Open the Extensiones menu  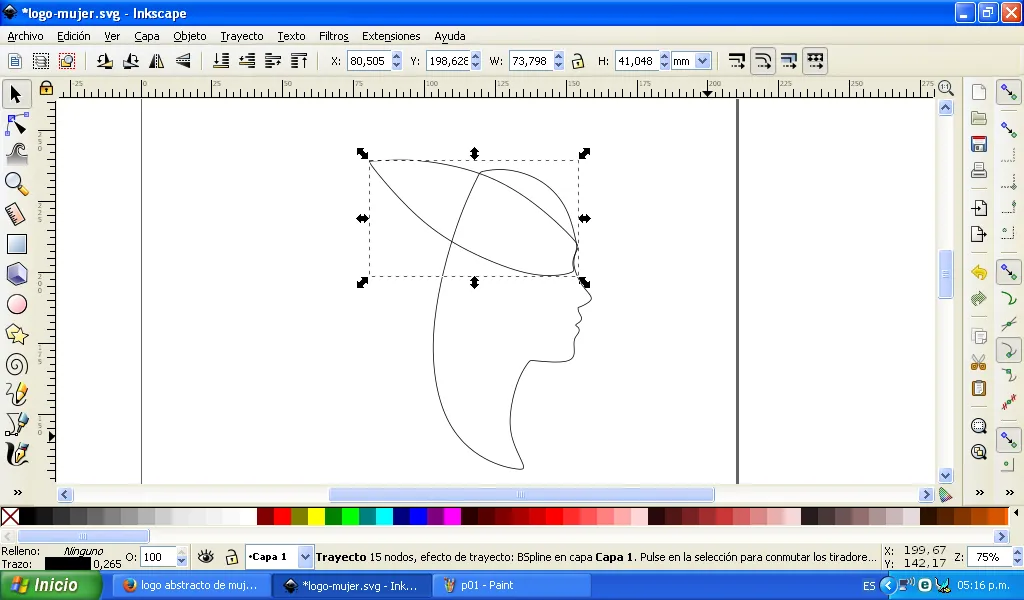(x=391, y=36)
